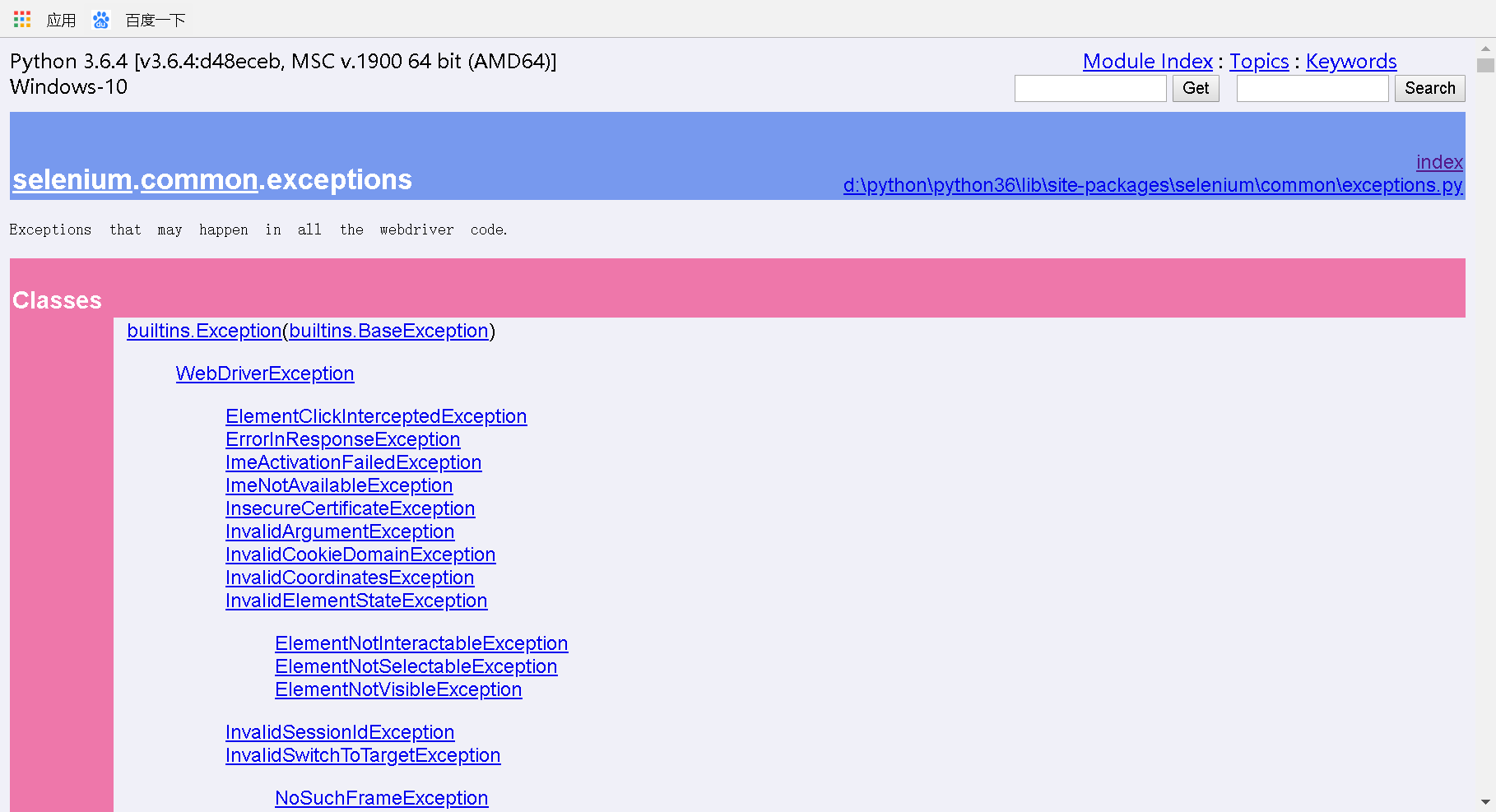Click the 应用 bookmark label
The width and height of the screenshot is (1496, 812).
(x=61, y=20)
